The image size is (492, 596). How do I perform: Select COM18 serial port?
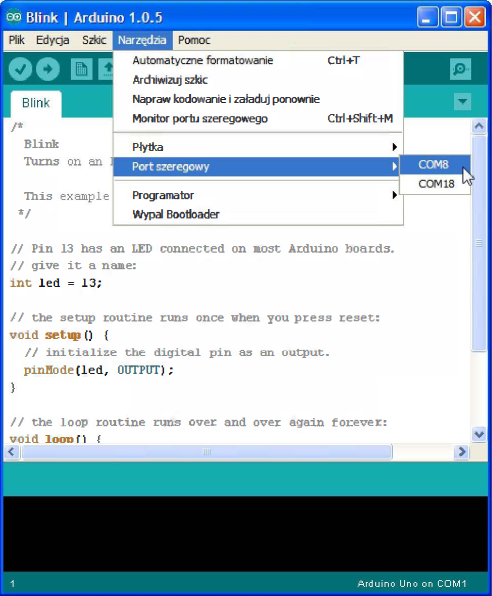435,184
